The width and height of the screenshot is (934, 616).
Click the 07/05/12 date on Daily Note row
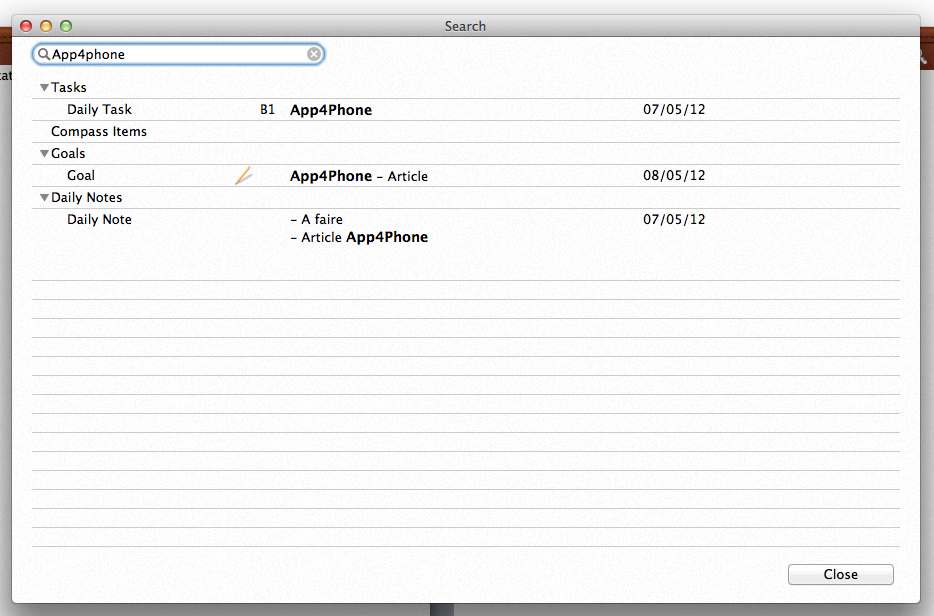click(x=674, y=220)
